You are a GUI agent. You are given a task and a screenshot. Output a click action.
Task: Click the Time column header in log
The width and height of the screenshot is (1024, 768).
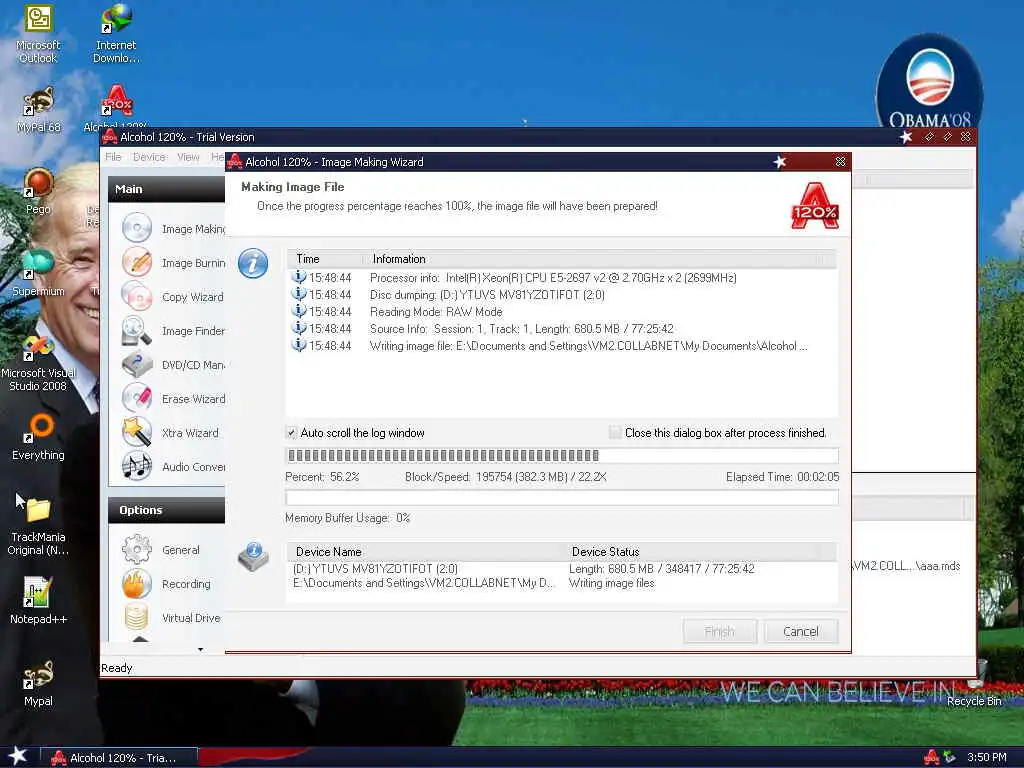tap(326, 259)
